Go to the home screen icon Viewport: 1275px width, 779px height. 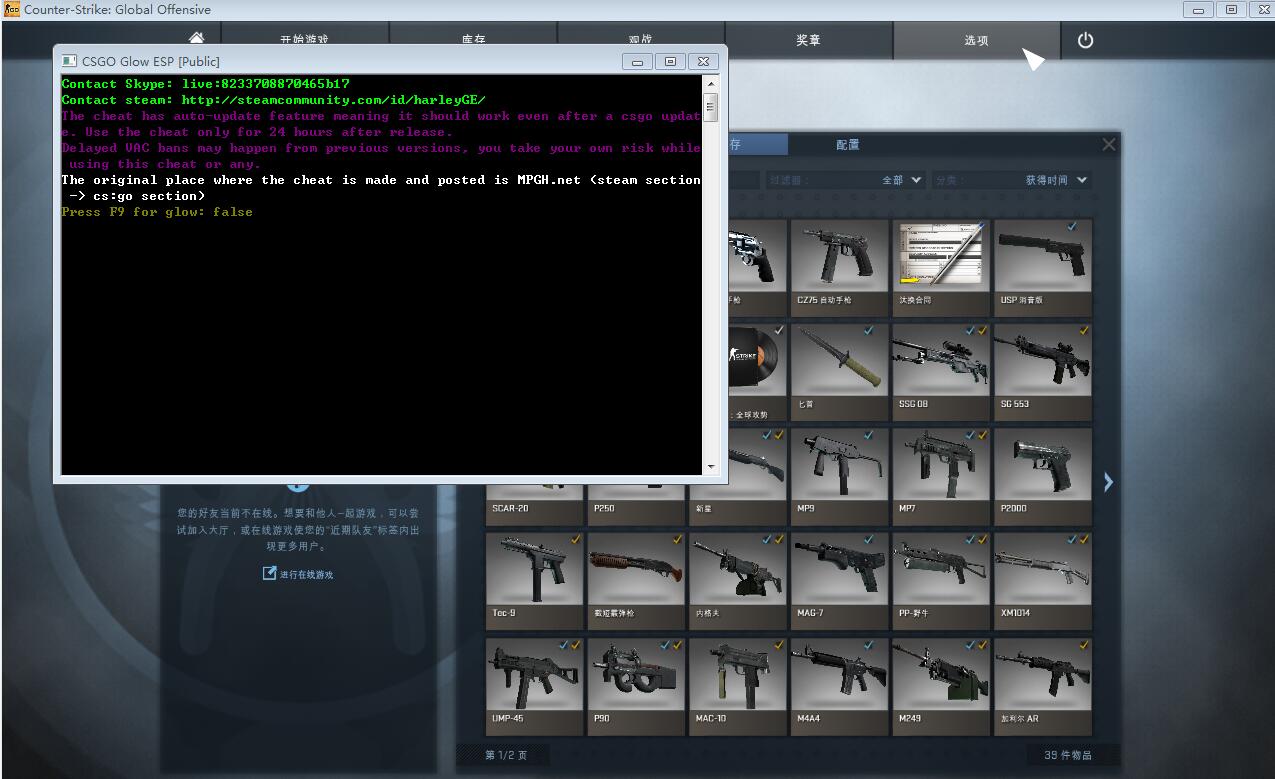[x=196, y=38]
